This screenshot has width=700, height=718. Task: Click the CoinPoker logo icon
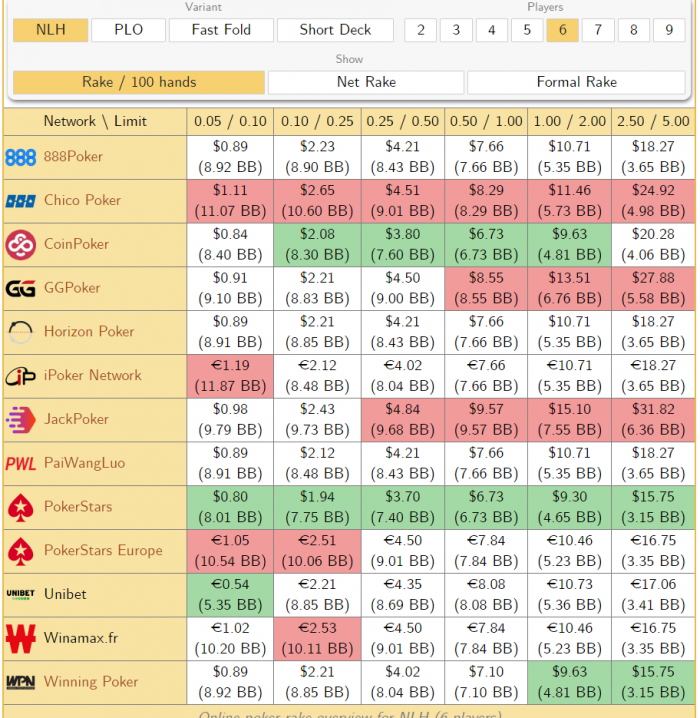click(21, 245)
